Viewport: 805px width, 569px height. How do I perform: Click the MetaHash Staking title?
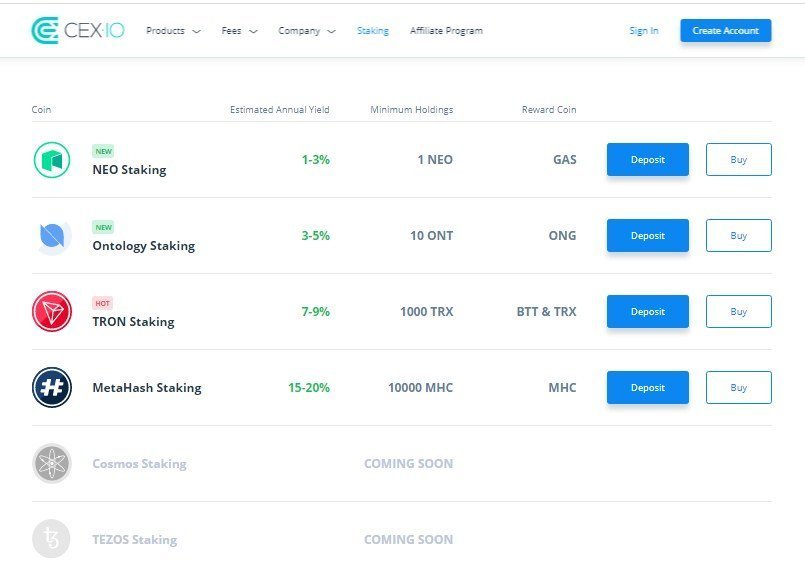point(147,388)
